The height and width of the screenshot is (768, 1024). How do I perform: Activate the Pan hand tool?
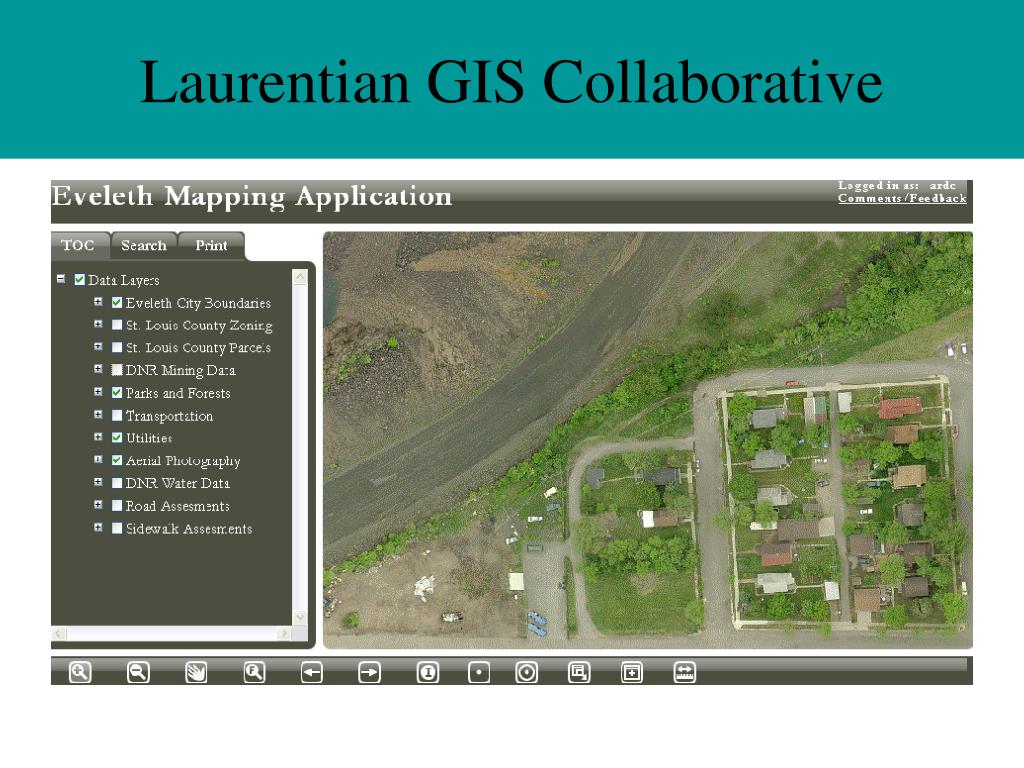196,672
